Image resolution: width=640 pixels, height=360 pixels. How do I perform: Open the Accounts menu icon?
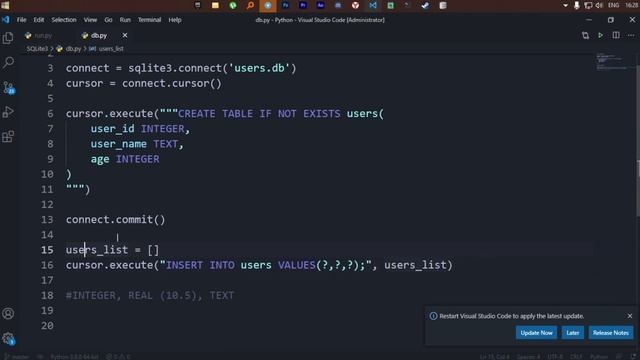tap(8, 313)
